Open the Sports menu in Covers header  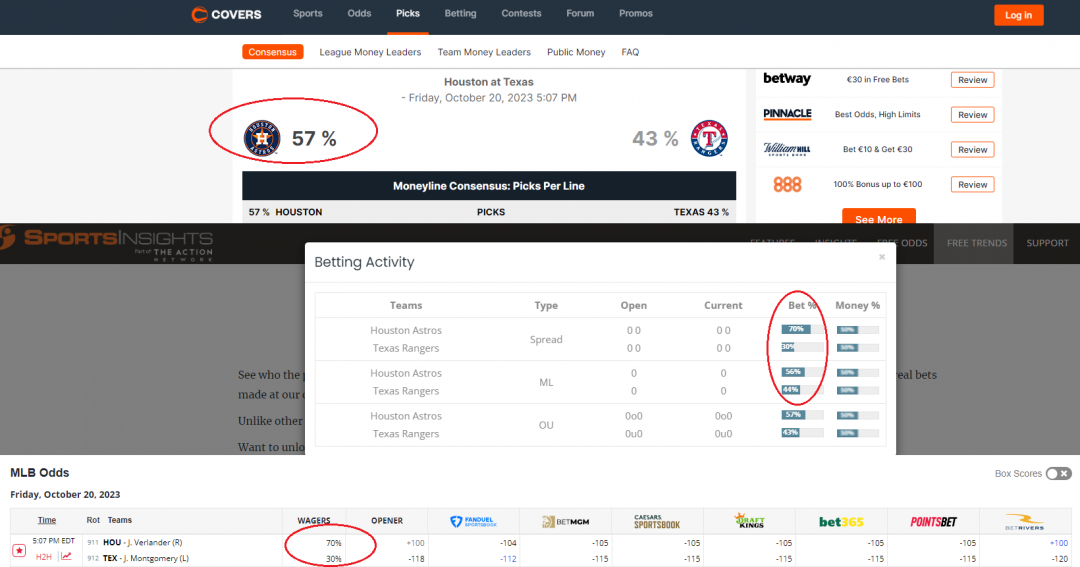pos(307,13)
